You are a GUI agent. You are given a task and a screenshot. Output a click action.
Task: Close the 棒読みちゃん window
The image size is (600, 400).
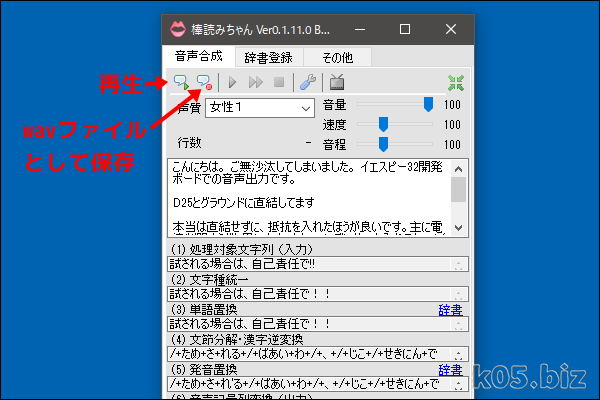pyautogui.click(x=451, y=29)
